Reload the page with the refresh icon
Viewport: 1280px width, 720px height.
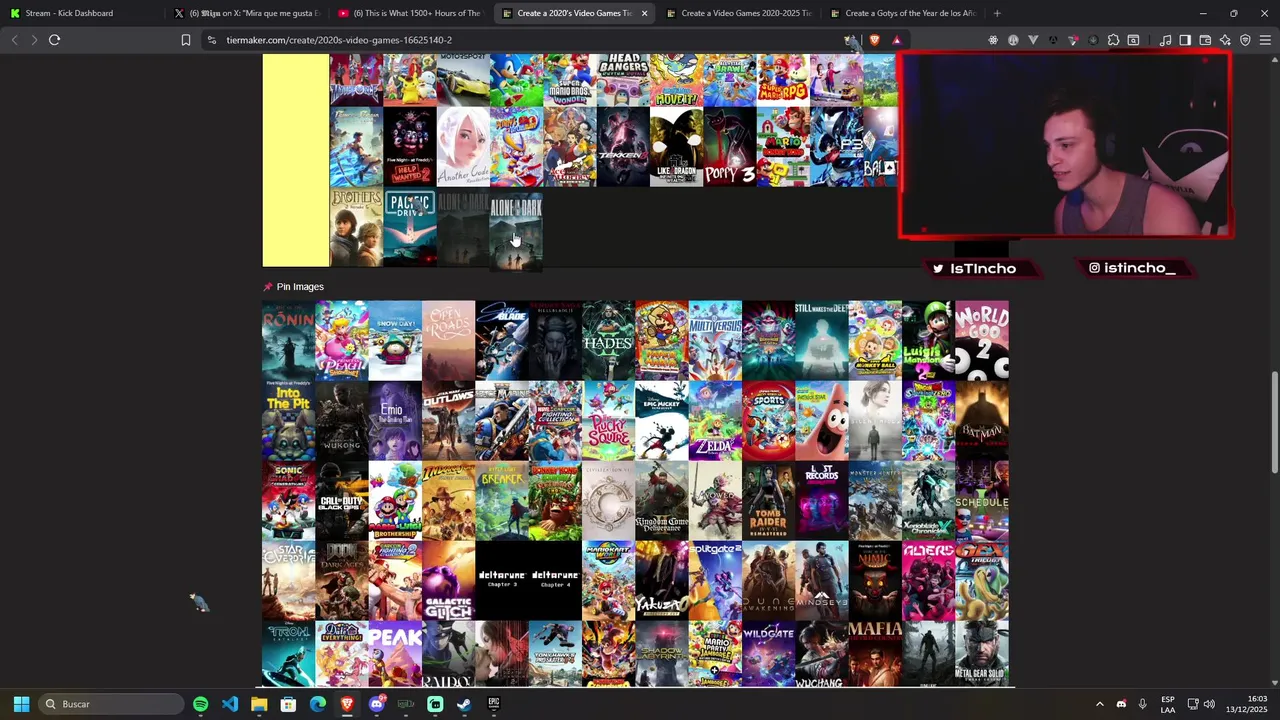pyautogui.click(x=54, y=40)
